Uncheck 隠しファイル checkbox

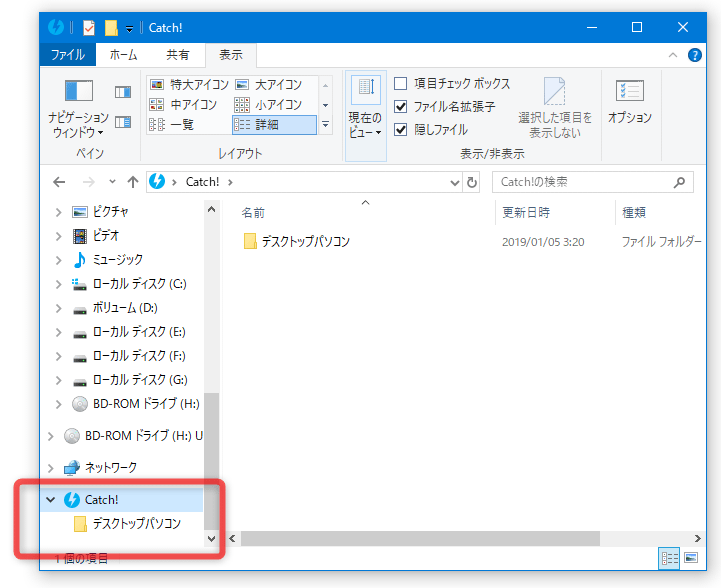[x=401, y=130]
